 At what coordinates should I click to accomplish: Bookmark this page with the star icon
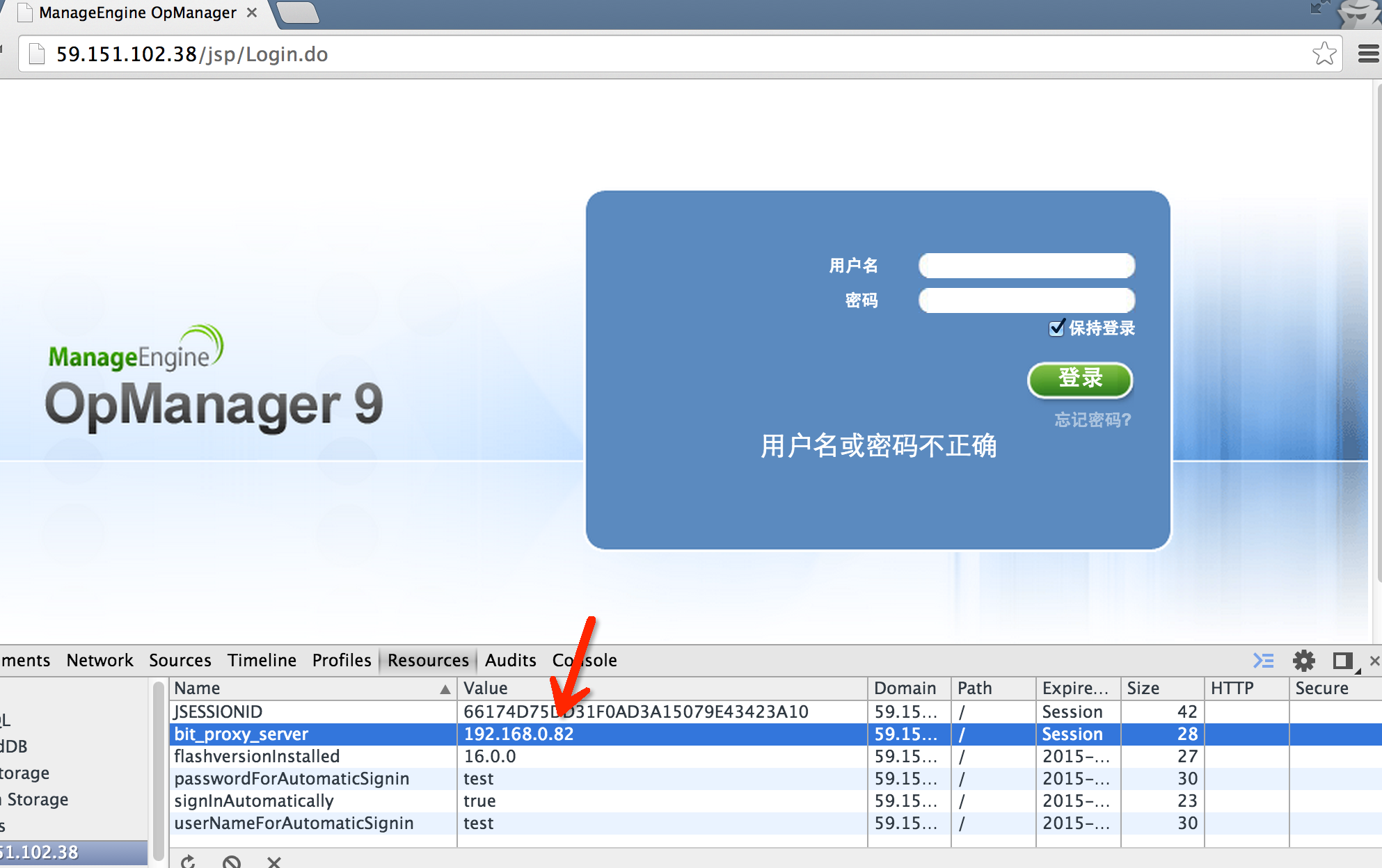tap(1324, 54)
